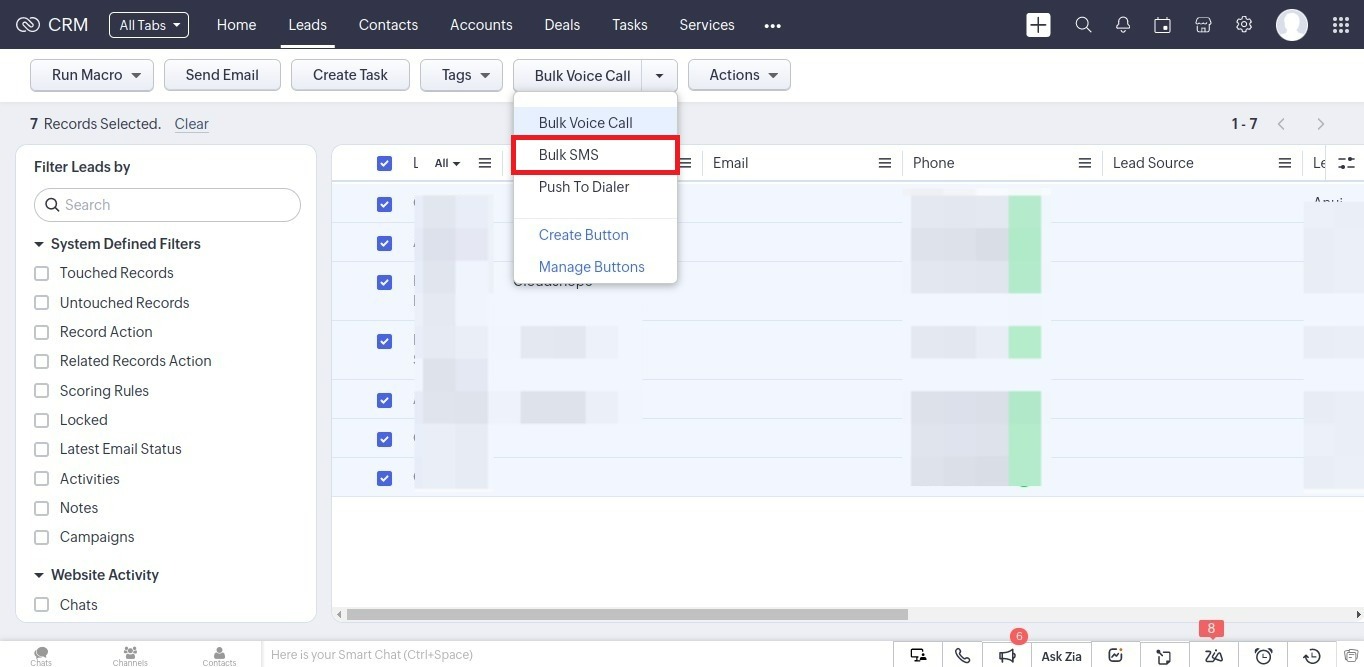Screen dimensions: 1364x667
Task: Open the notifications bell icon
Action: (1123, 25)
